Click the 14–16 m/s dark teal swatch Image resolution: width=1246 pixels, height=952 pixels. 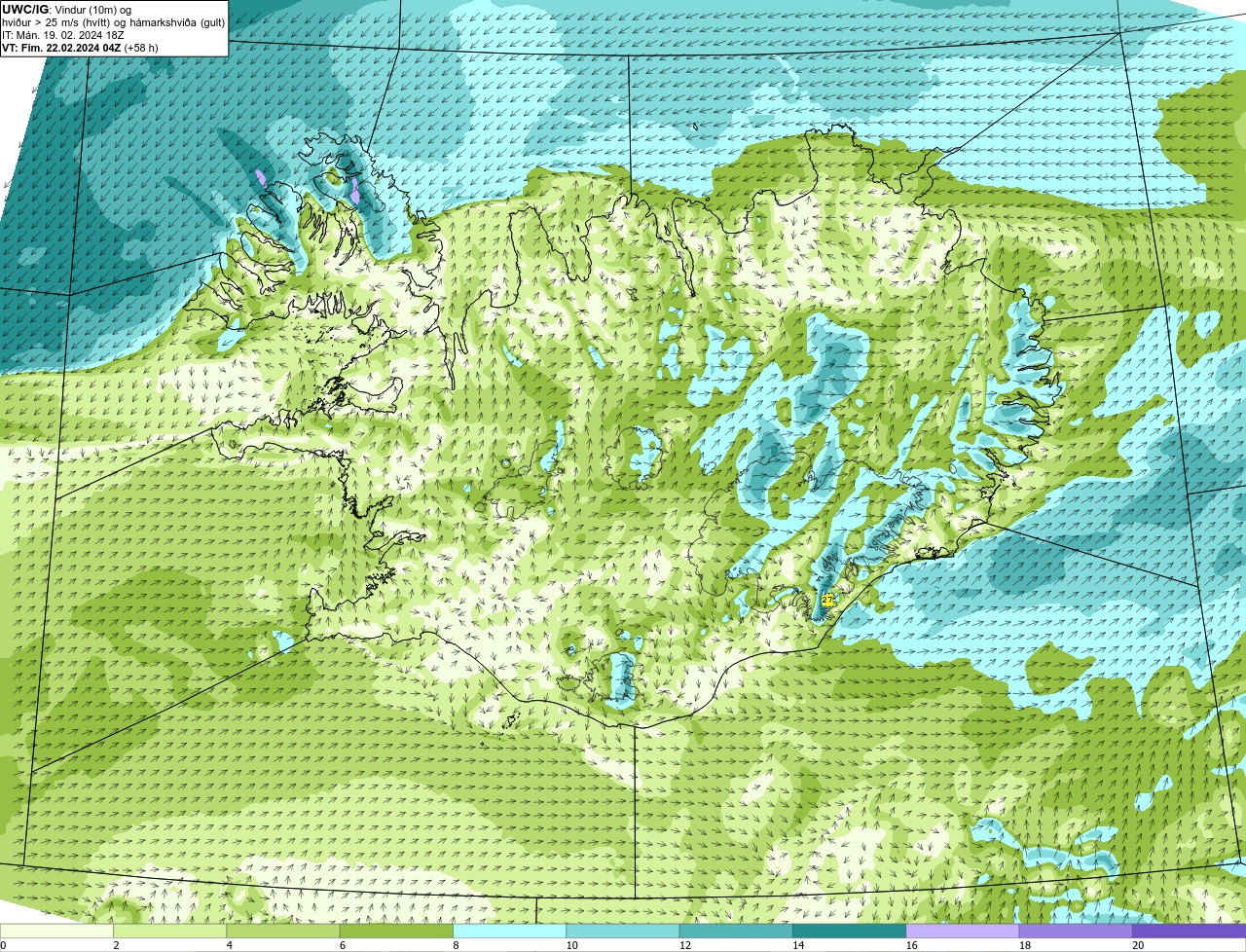pyautogui.click(x=850, y=932)
